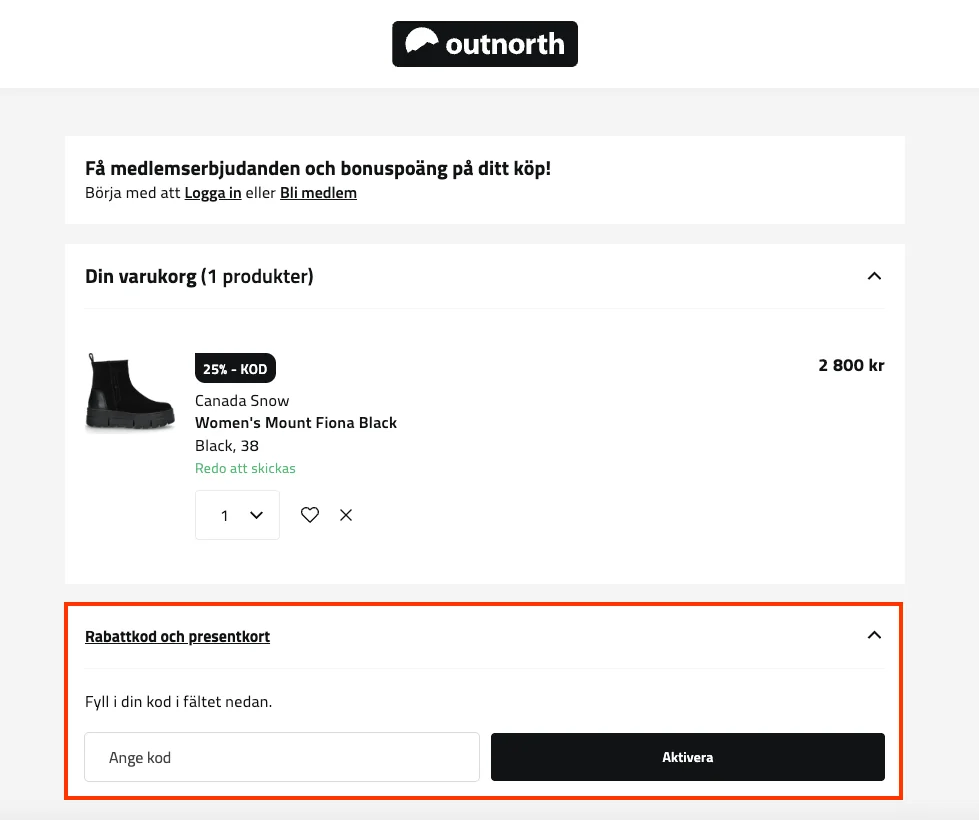Click the Din varukorg (1 produkter) heading
The image size is (979, 820).
click(199, 276)
